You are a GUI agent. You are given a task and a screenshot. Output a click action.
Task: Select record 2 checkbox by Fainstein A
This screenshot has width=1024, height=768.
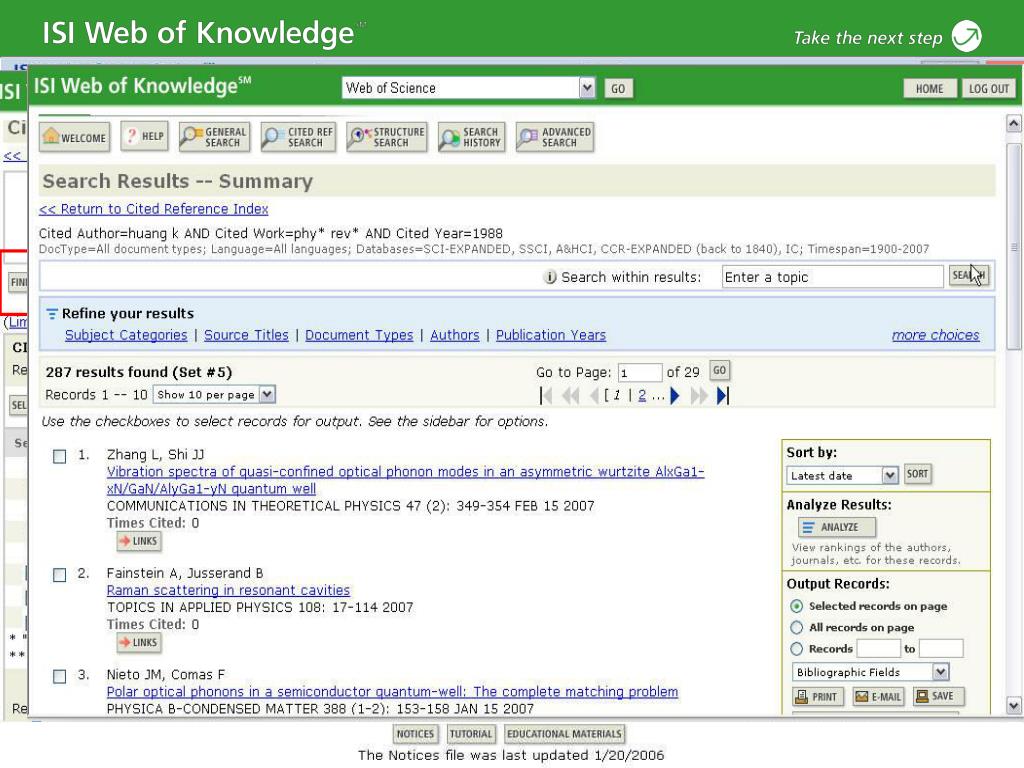click(59, 575)
